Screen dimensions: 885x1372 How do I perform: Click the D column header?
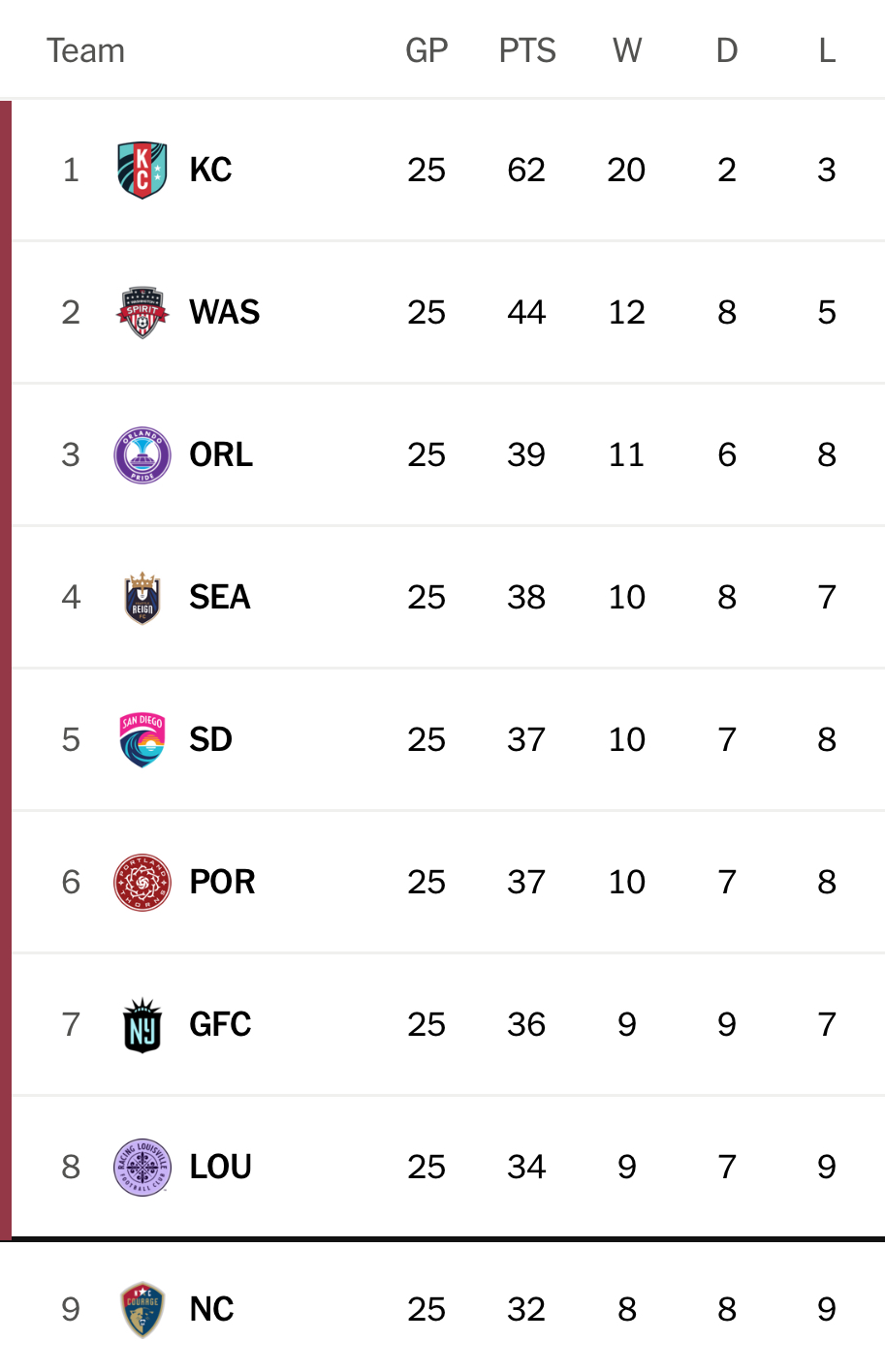(727, 50)
